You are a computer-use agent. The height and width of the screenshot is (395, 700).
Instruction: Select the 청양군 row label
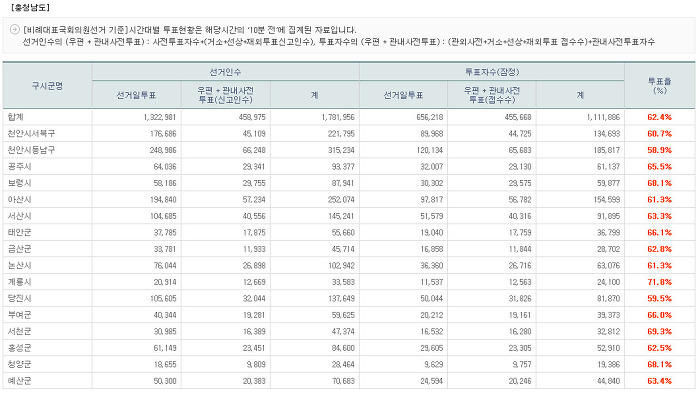pyautogui.click(x=19, y=365)
